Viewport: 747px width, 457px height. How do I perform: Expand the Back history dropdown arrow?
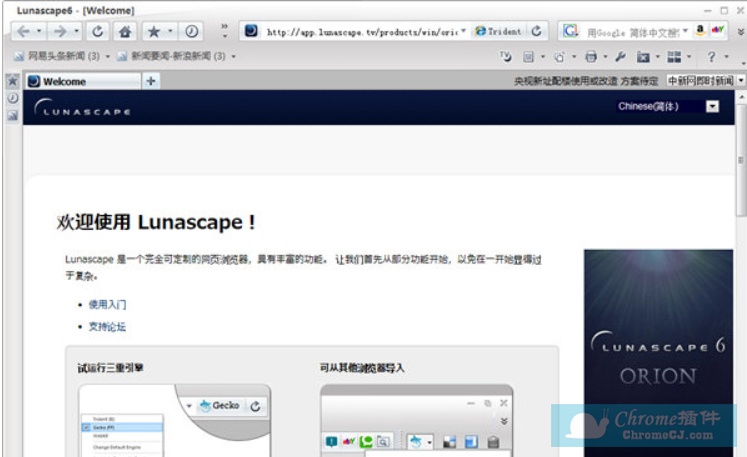coord(39,31)
